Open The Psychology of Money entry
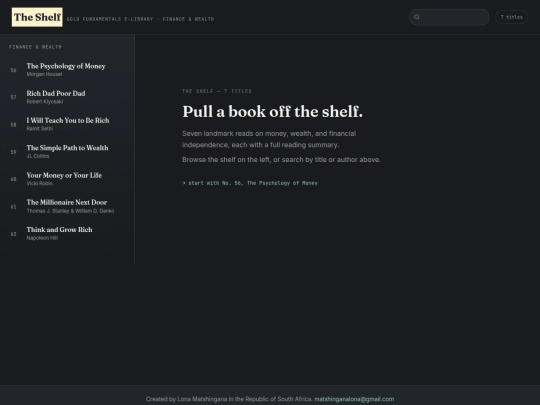Viewport: 540px width, 405px height. (x=67, y=70)
